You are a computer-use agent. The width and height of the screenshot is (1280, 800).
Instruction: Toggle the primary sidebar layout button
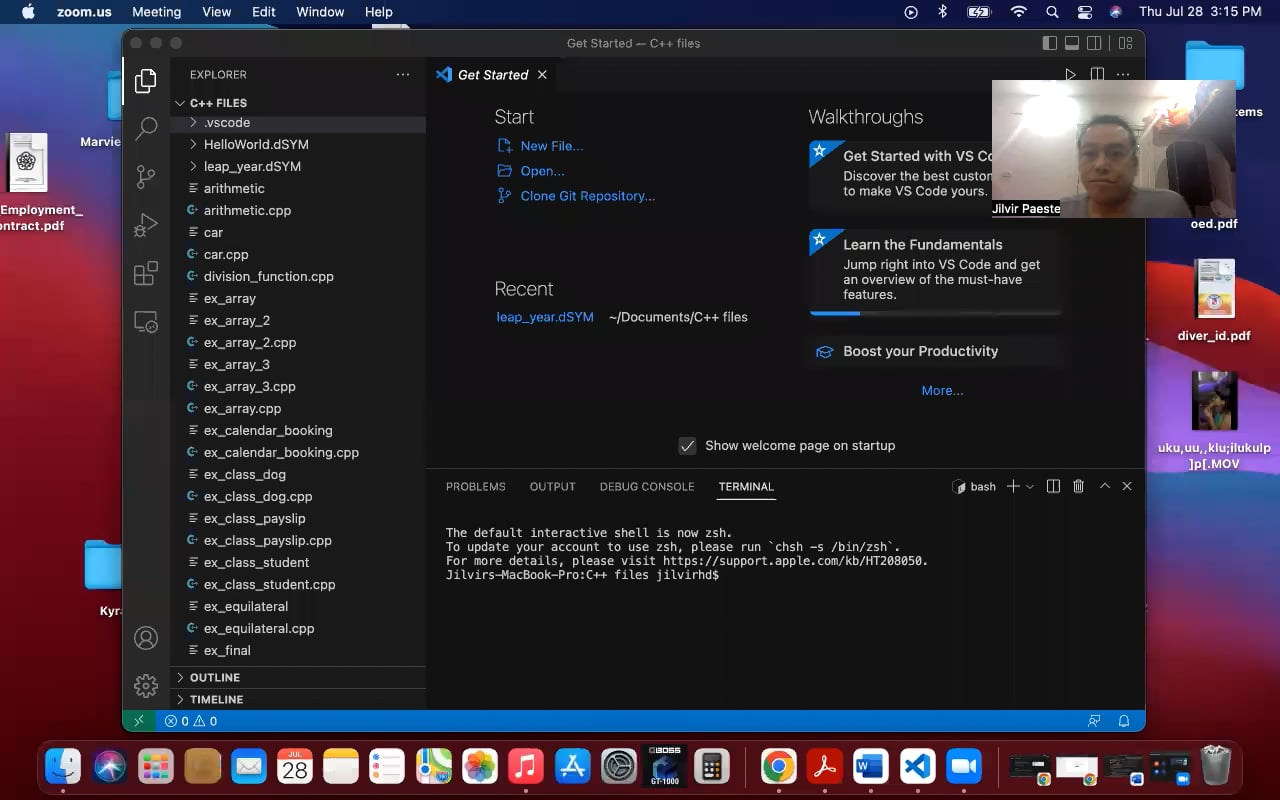(1049, 43)
